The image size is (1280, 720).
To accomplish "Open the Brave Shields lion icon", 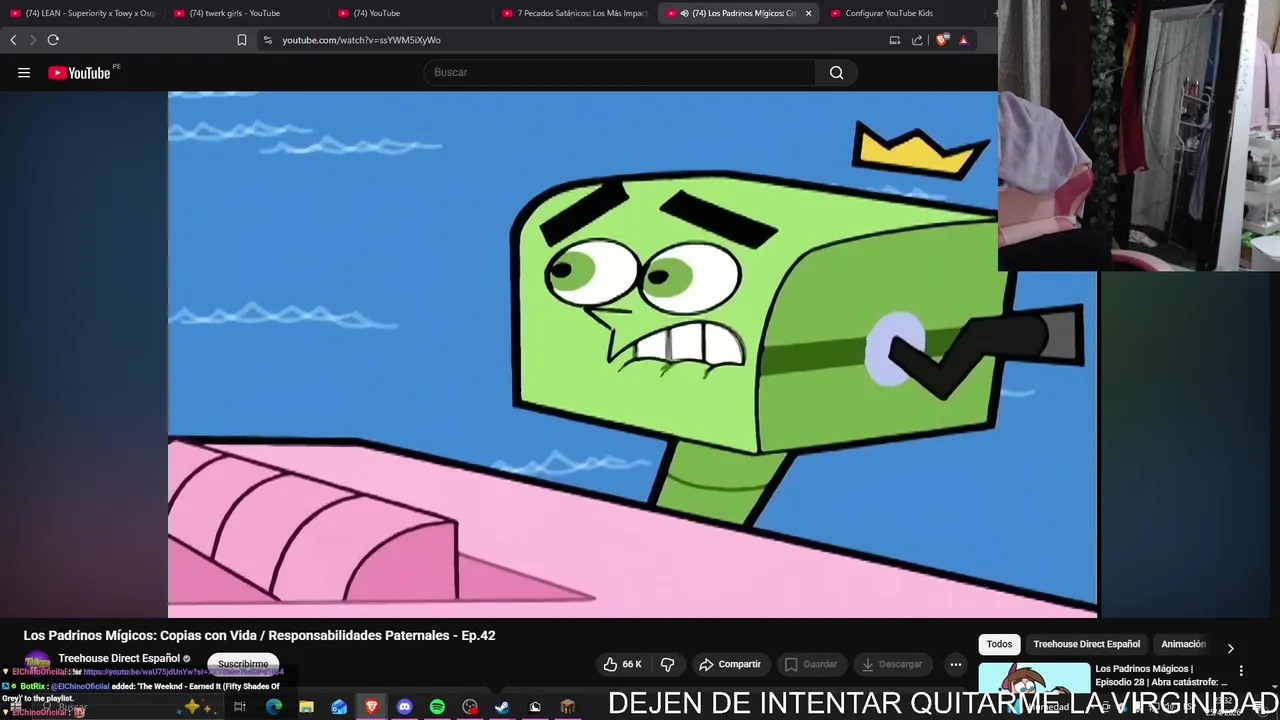I will click(x=941, y=40).
